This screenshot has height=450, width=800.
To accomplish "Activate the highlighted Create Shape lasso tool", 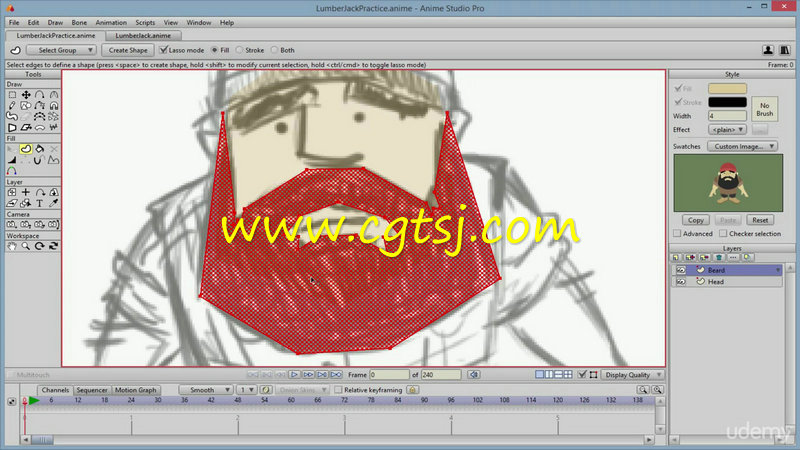I will click(x=26, y=149).
